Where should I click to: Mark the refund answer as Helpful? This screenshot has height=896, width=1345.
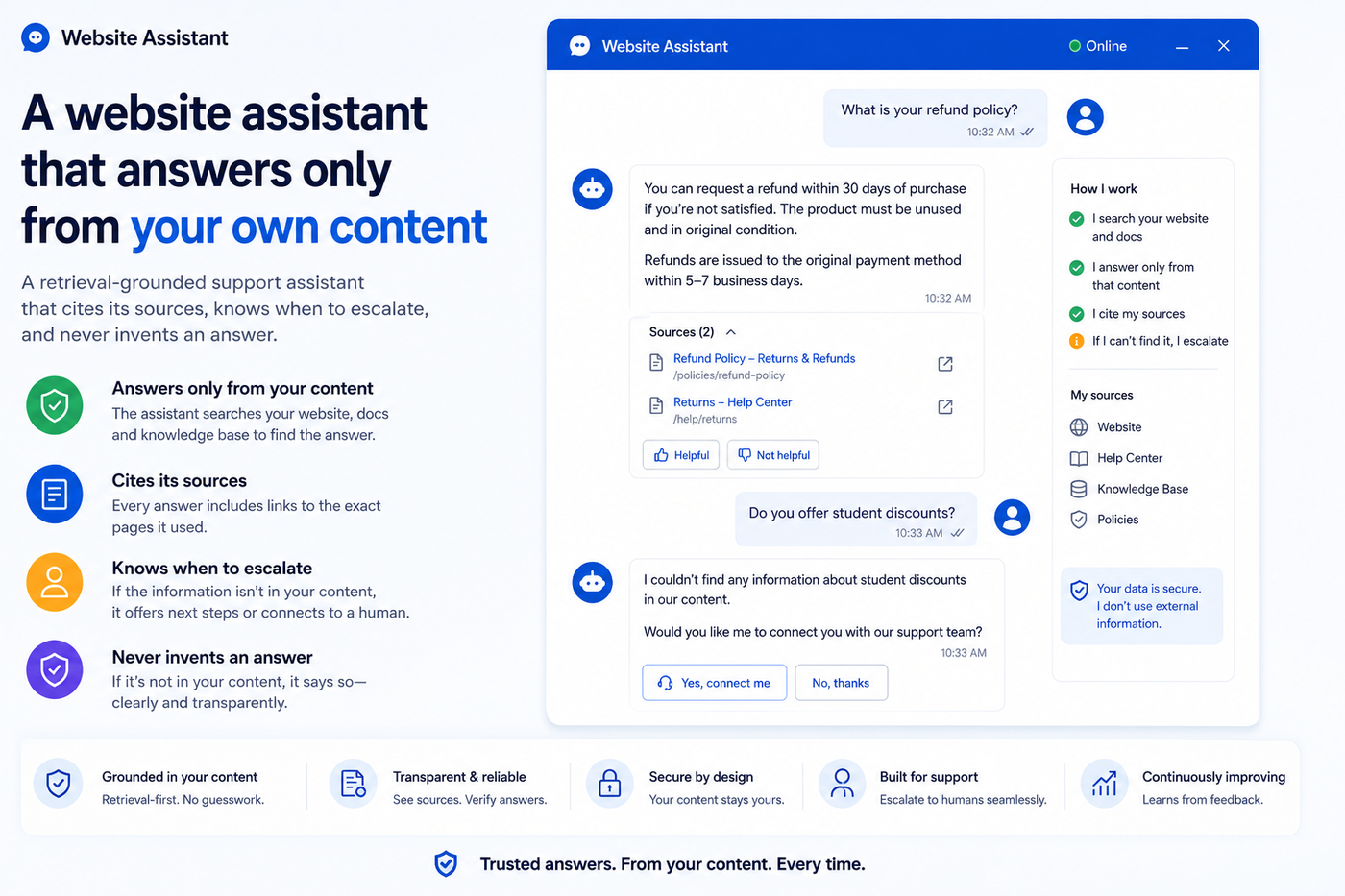pyautogui.click(x=681, y=455)
